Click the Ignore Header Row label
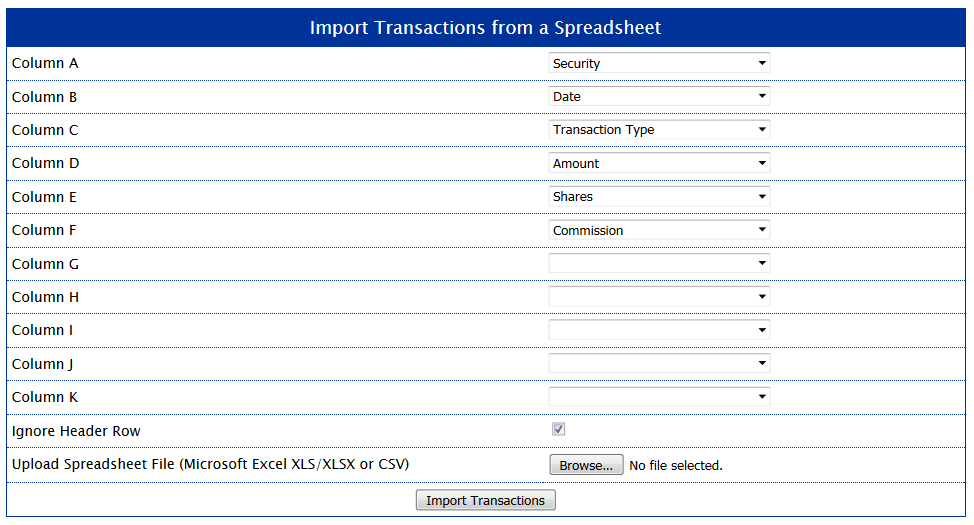974x525 pixels. coord(76,431)
